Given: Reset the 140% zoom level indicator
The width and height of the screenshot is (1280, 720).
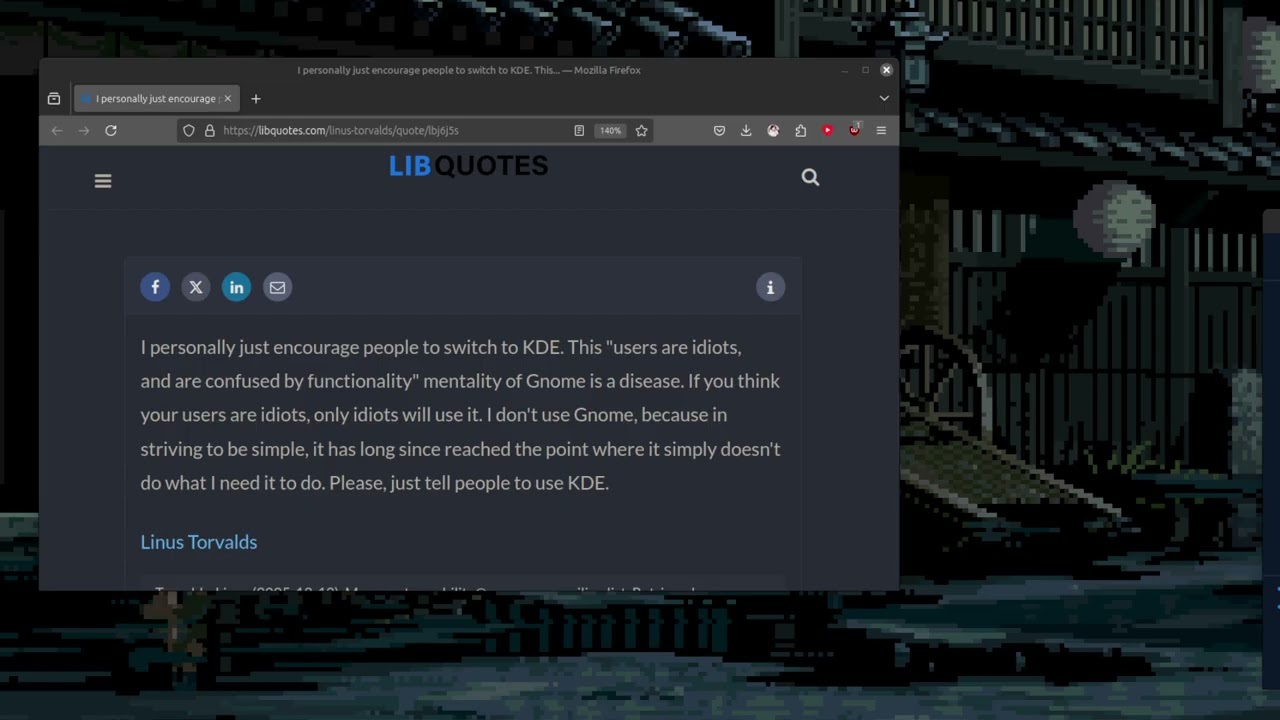Looking at the screenshot, I should click(610, 130).
